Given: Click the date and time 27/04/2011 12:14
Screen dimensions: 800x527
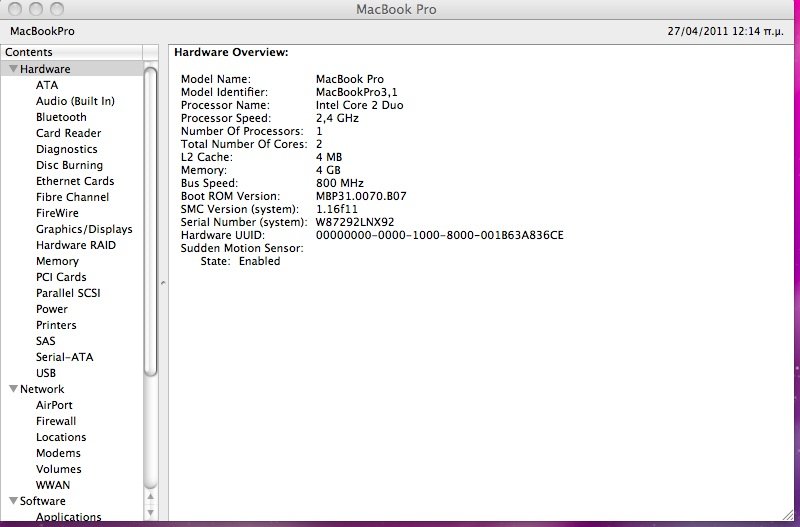Looking at the screenshot, I should pos(726,31).
